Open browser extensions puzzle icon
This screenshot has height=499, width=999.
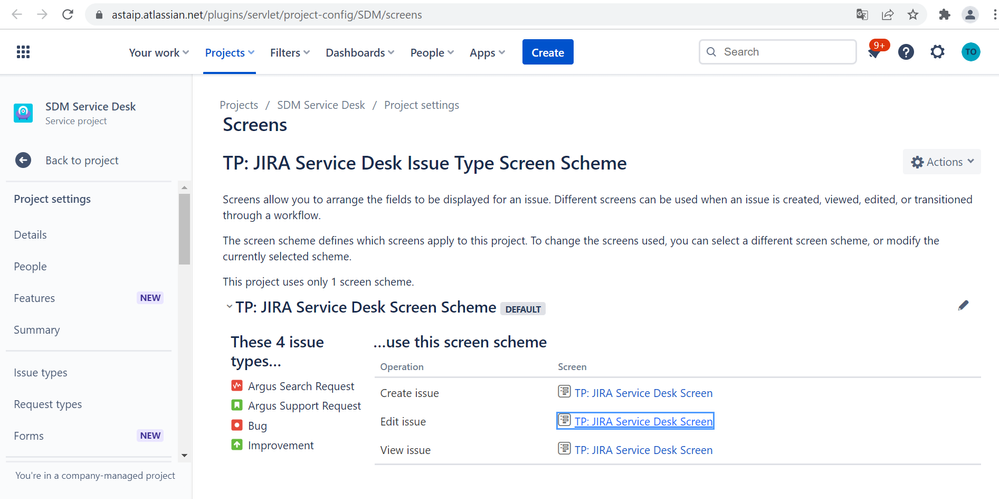point(945,14)
